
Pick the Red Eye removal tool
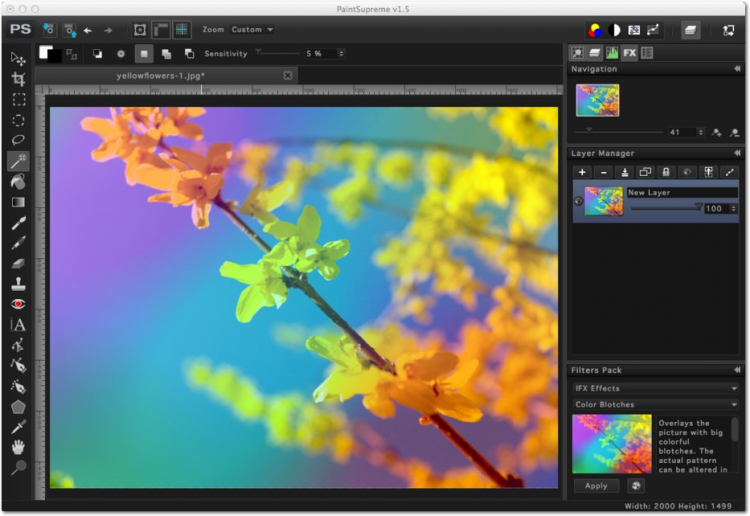pyautogui.click(x=18, y=304)
